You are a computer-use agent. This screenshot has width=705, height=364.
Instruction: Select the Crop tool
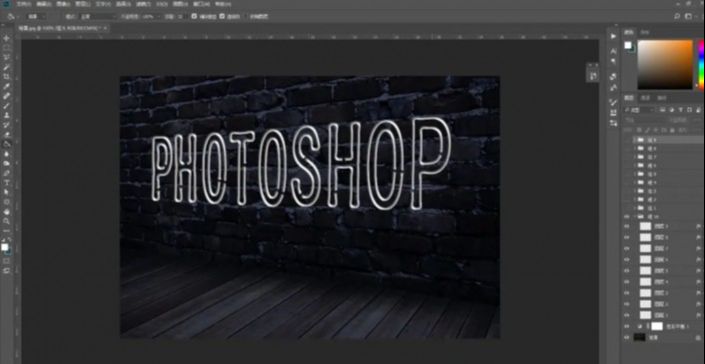coord(6,76)
